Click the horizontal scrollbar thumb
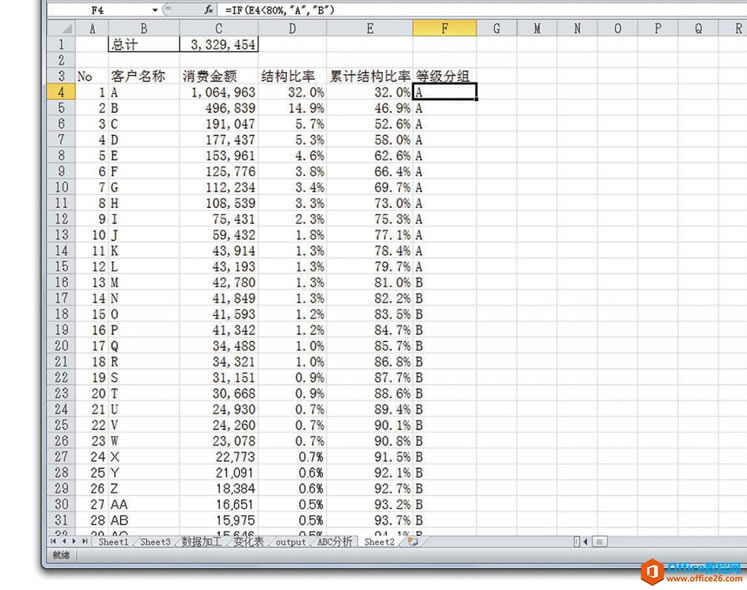This screenshot has height=590, width=747. coord(600,541)
